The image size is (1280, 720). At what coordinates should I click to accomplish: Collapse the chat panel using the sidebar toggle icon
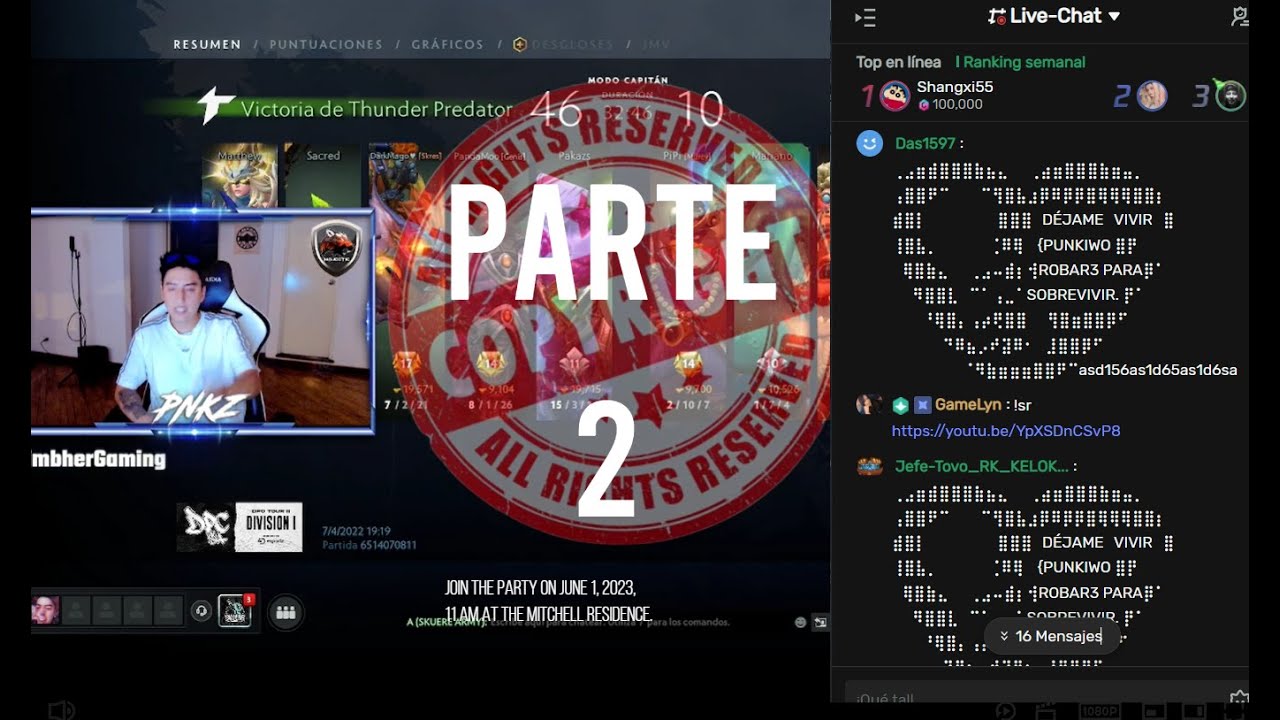(866, 17)
